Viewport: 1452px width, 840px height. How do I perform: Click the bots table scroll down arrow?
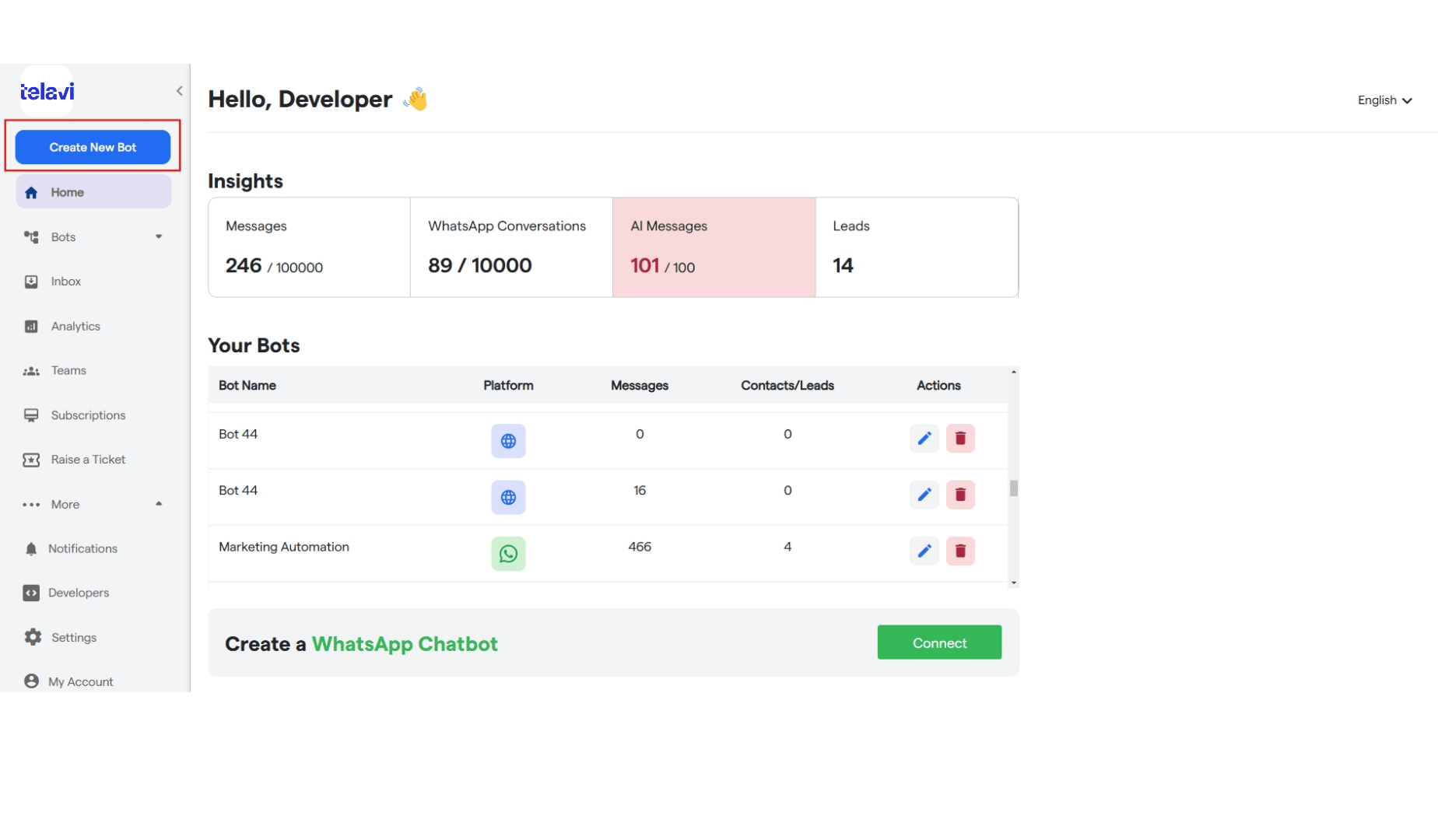1014,583
